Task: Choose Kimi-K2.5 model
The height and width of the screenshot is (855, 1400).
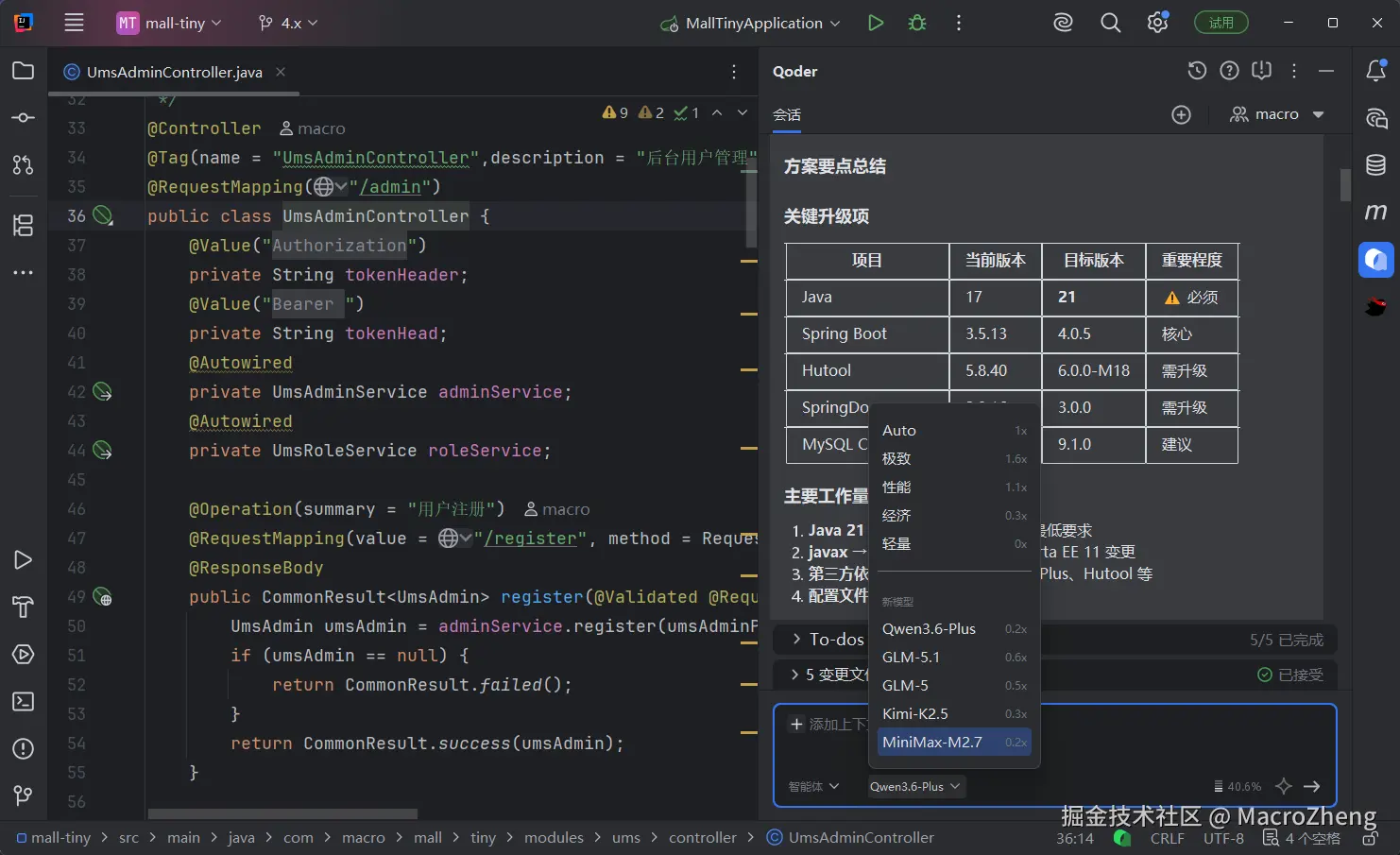Action: pos(954,713)
